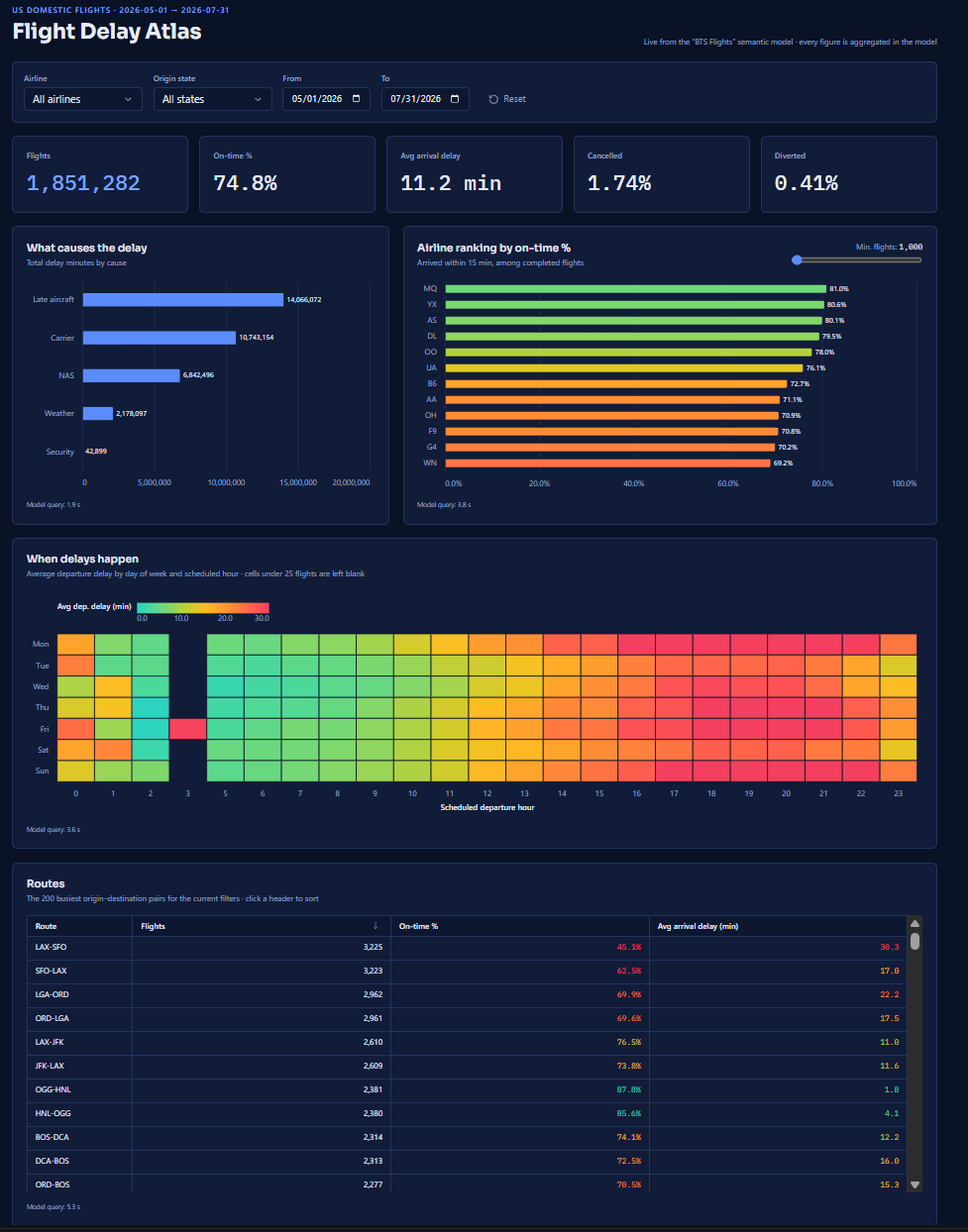
Task: Click the Flight Delay Atlas title
Action: (x=107, y=32)
